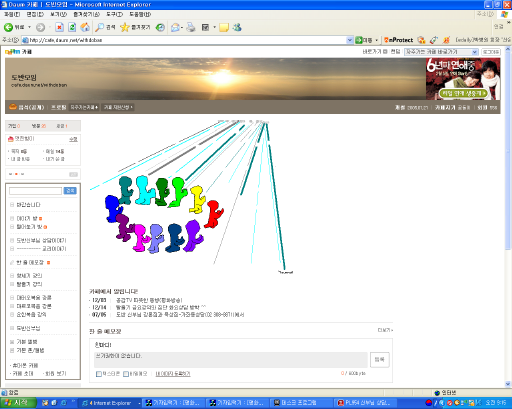This screenshot has width=512, height=409.
Task: Click the nProtect logo in the toolbar
Action: pos(398,40)
